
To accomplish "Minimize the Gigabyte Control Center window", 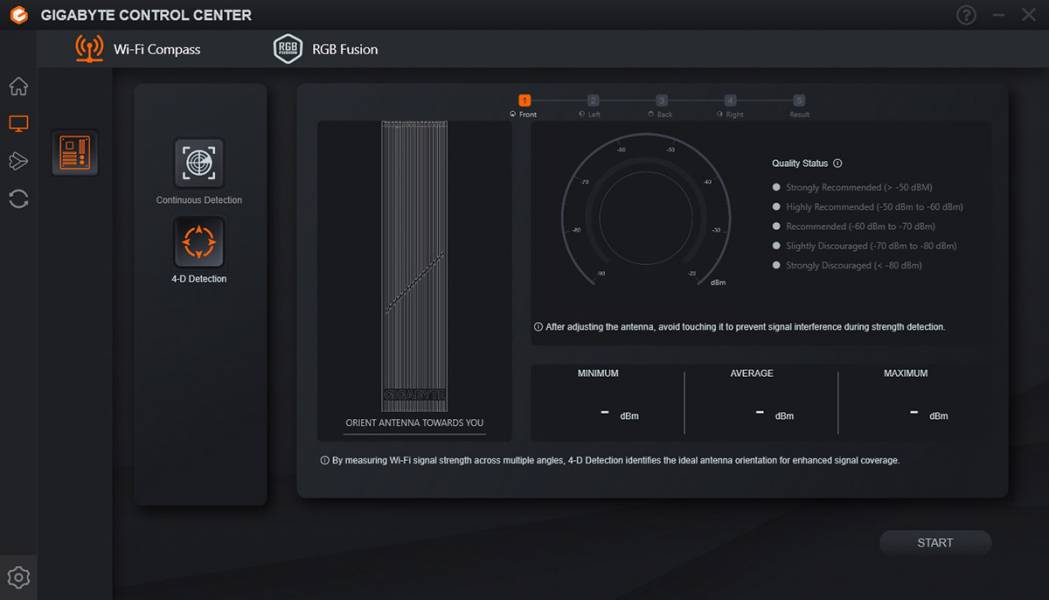I will [998, 15].
